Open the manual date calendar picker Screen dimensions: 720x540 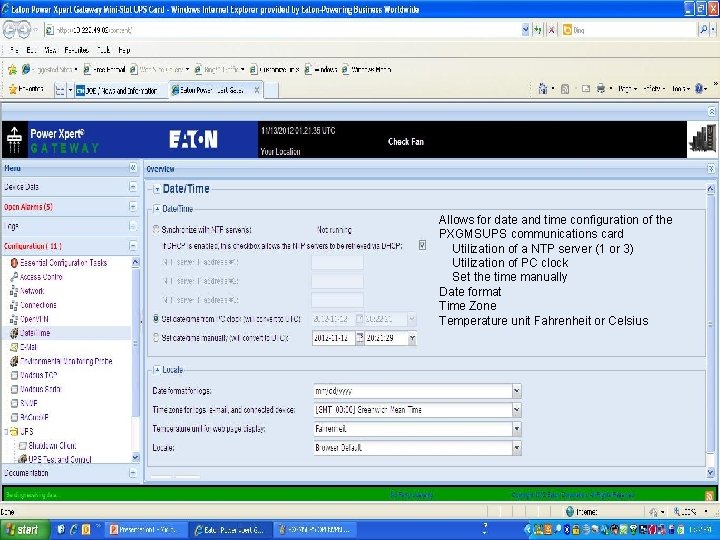point(360,338)
